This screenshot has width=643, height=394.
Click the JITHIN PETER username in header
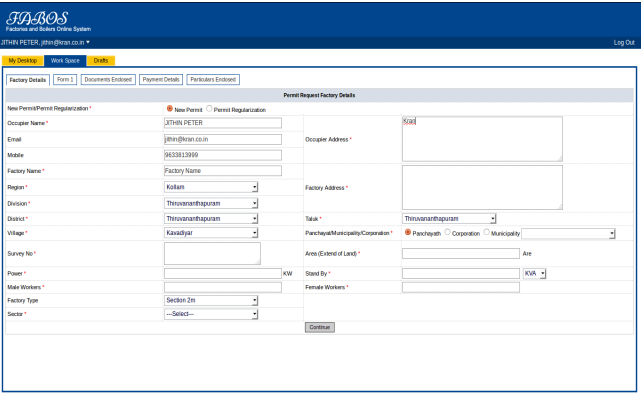[x=20, y=43]
